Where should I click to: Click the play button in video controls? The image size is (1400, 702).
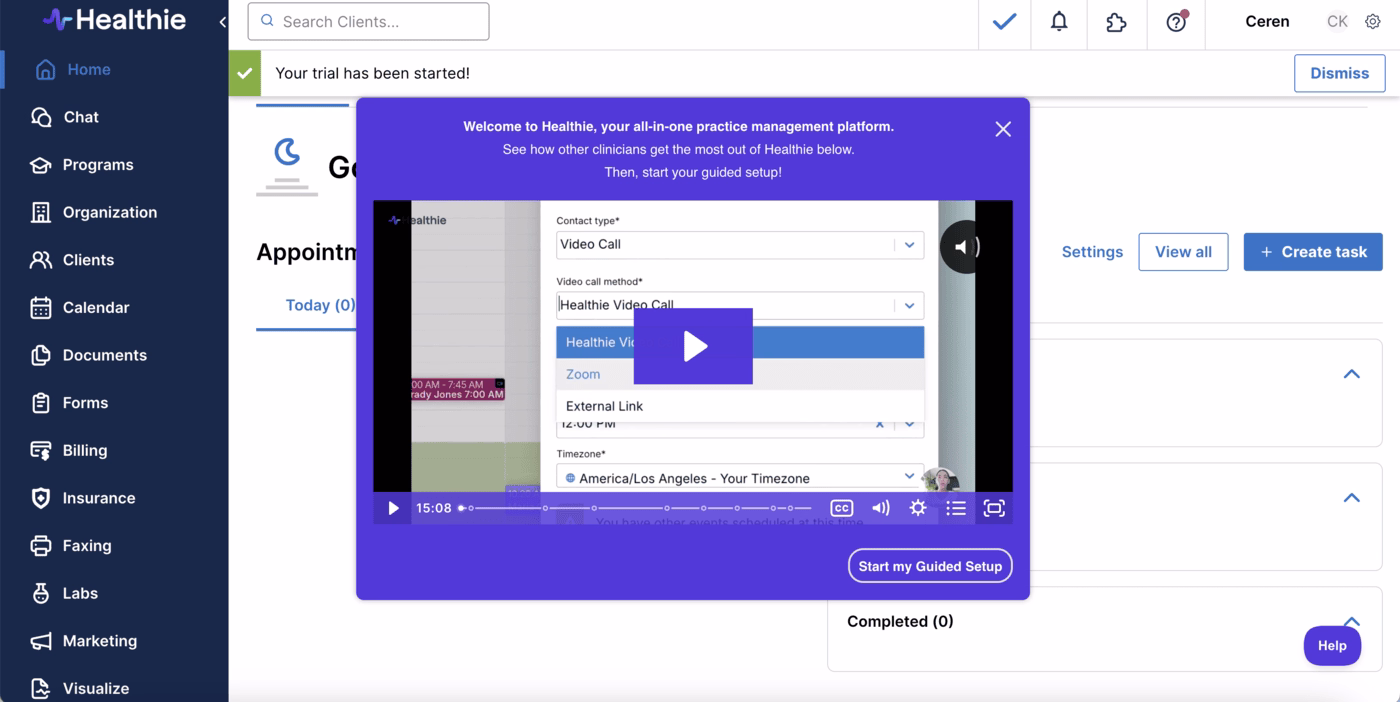tap(393, 508)
